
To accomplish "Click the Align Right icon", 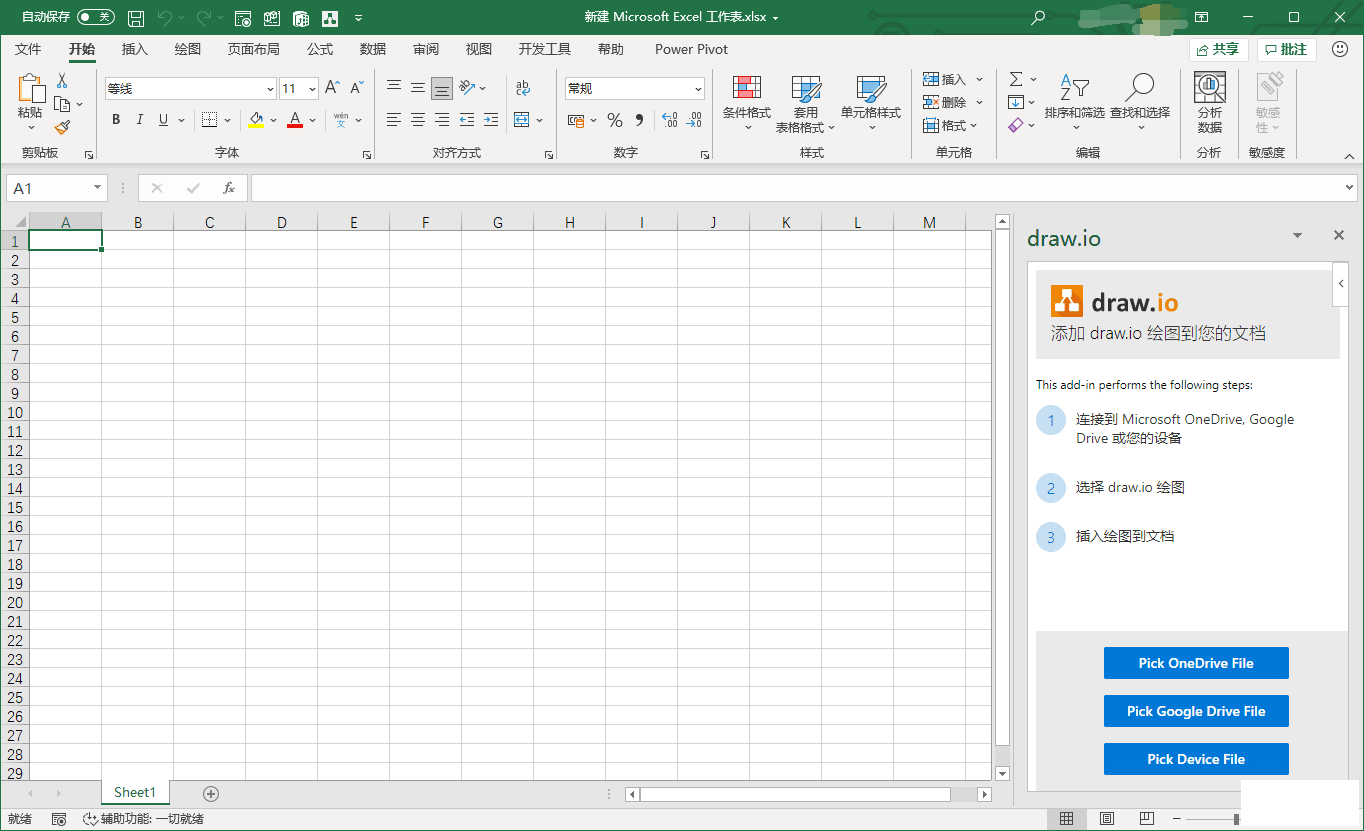I will [442, 120].
